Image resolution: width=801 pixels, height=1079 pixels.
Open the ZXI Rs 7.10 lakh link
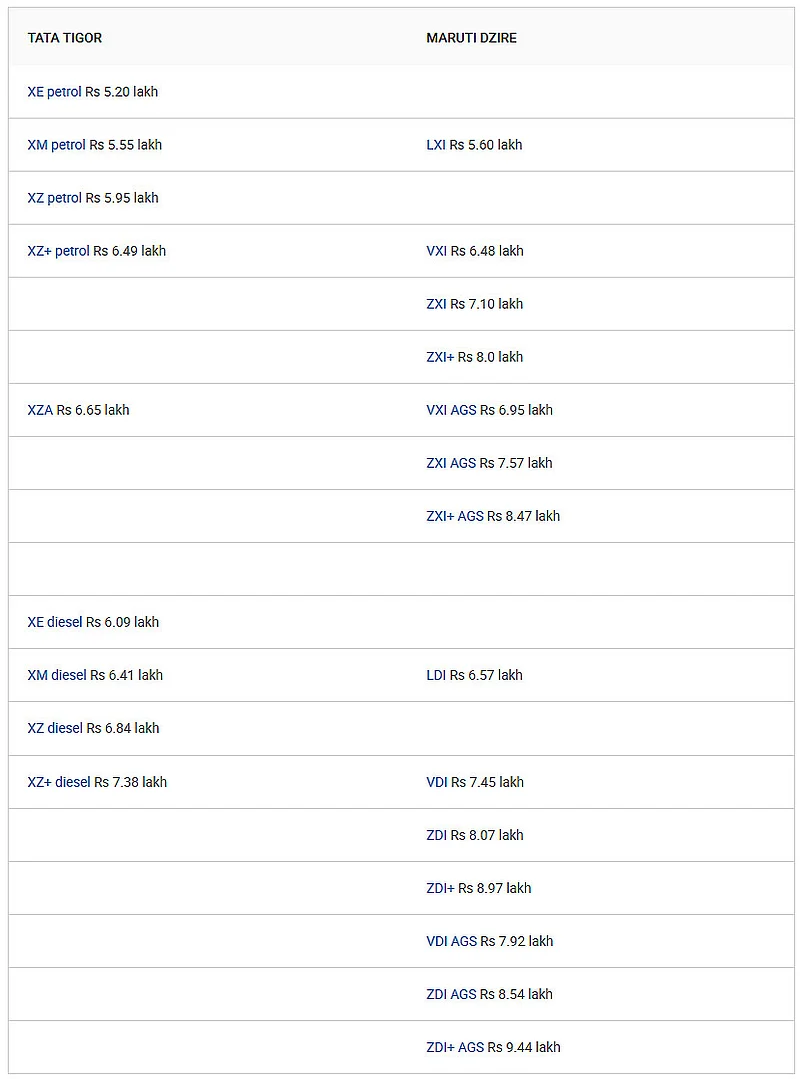click(436, 304)
